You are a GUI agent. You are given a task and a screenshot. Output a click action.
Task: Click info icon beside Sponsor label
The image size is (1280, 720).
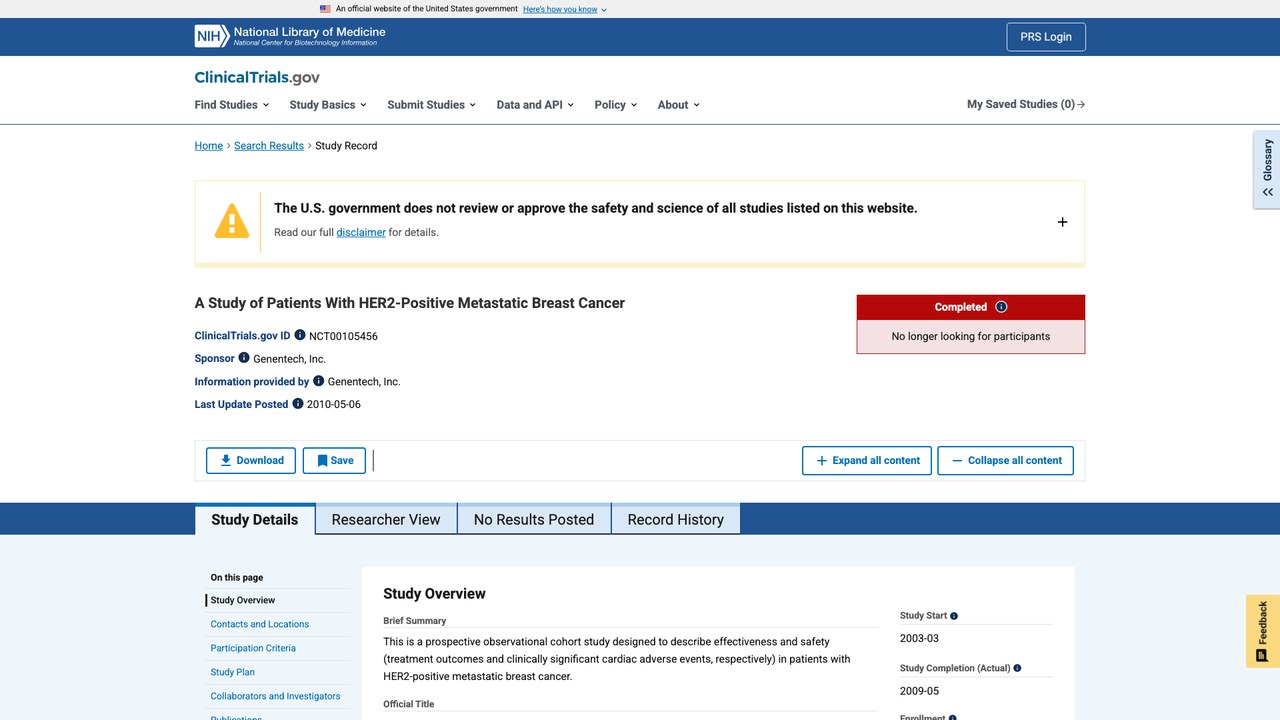coord(244,357)
